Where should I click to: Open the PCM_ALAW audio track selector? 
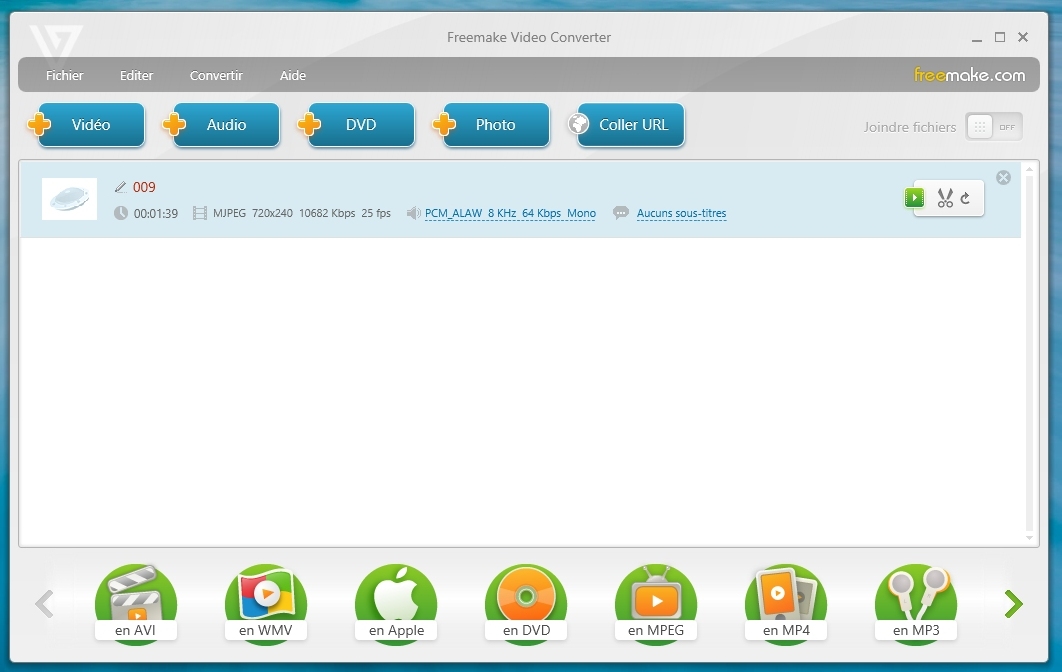510,213
